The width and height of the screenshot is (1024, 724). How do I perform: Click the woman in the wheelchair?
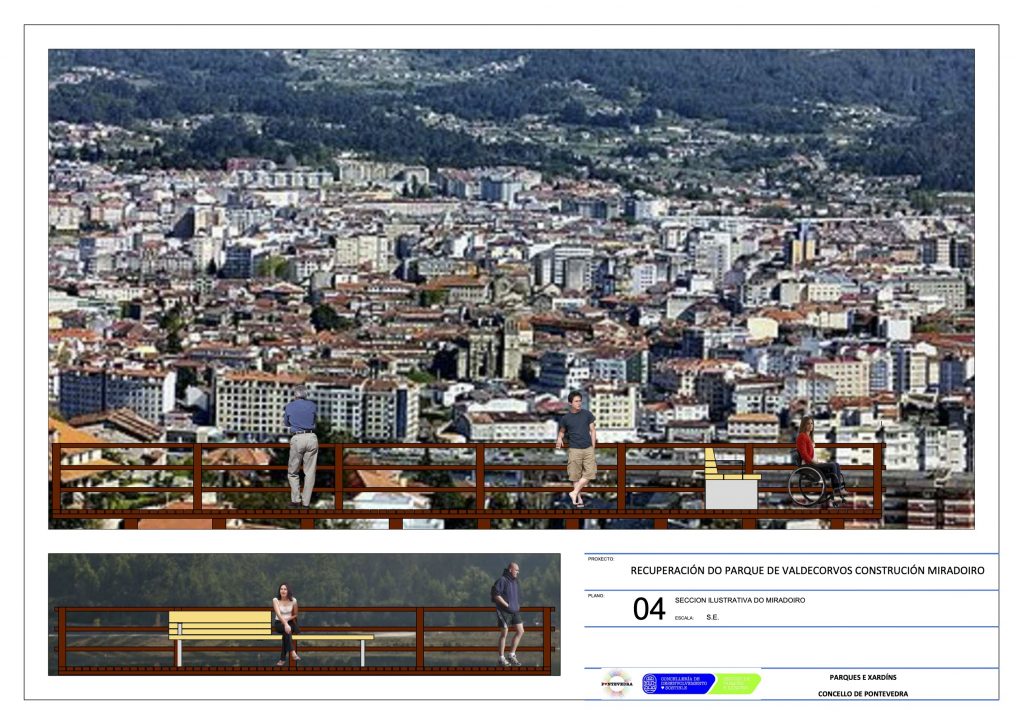[816, 462]
